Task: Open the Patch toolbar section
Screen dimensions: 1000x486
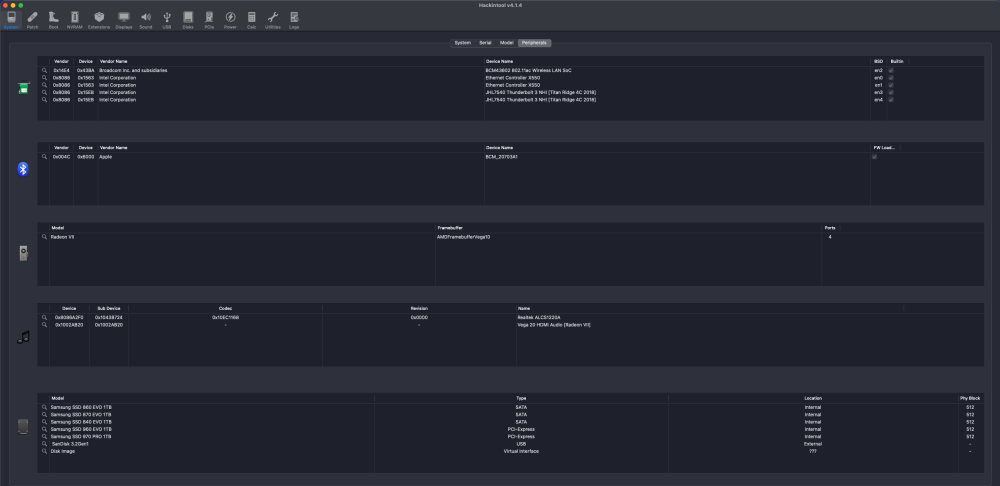Action: tap(33, 20)
